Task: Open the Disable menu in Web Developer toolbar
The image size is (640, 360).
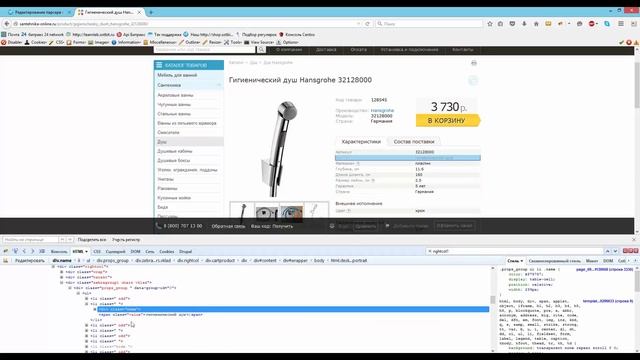Action: click(12, 42)
